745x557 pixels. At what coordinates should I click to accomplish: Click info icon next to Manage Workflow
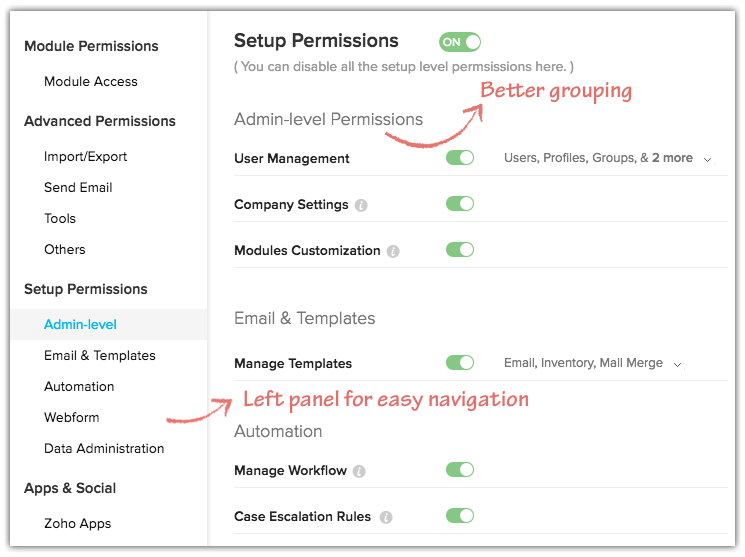(359, 471)
